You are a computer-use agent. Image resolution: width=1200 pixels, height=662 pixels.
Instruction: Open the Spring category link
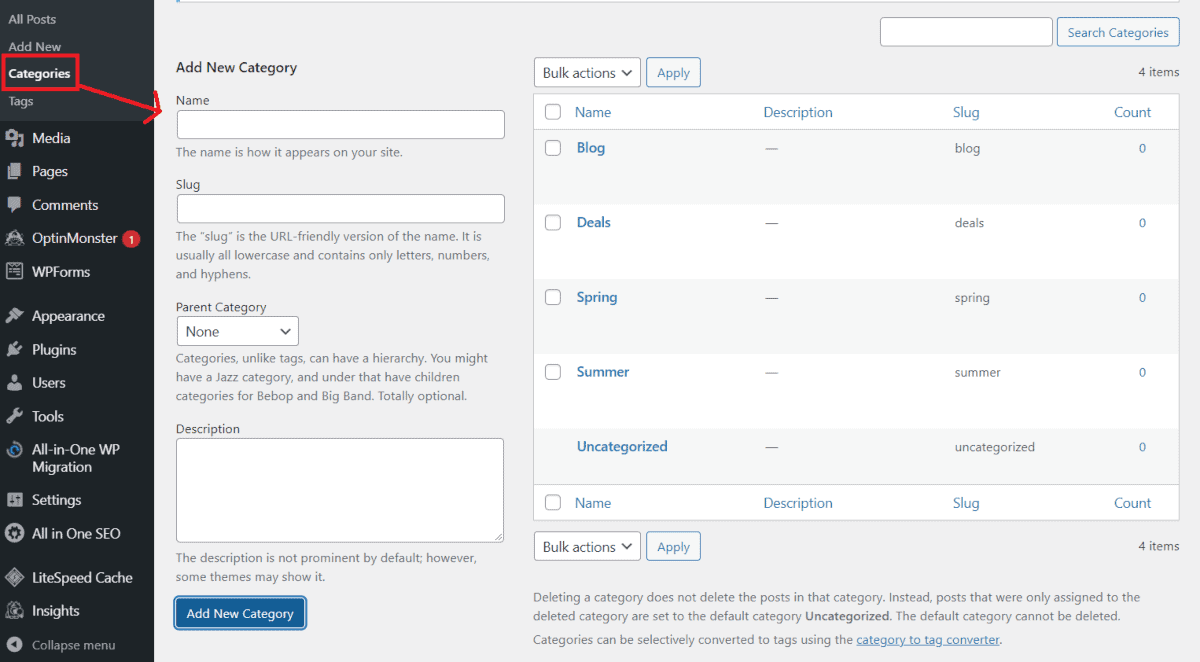point(597,297)
